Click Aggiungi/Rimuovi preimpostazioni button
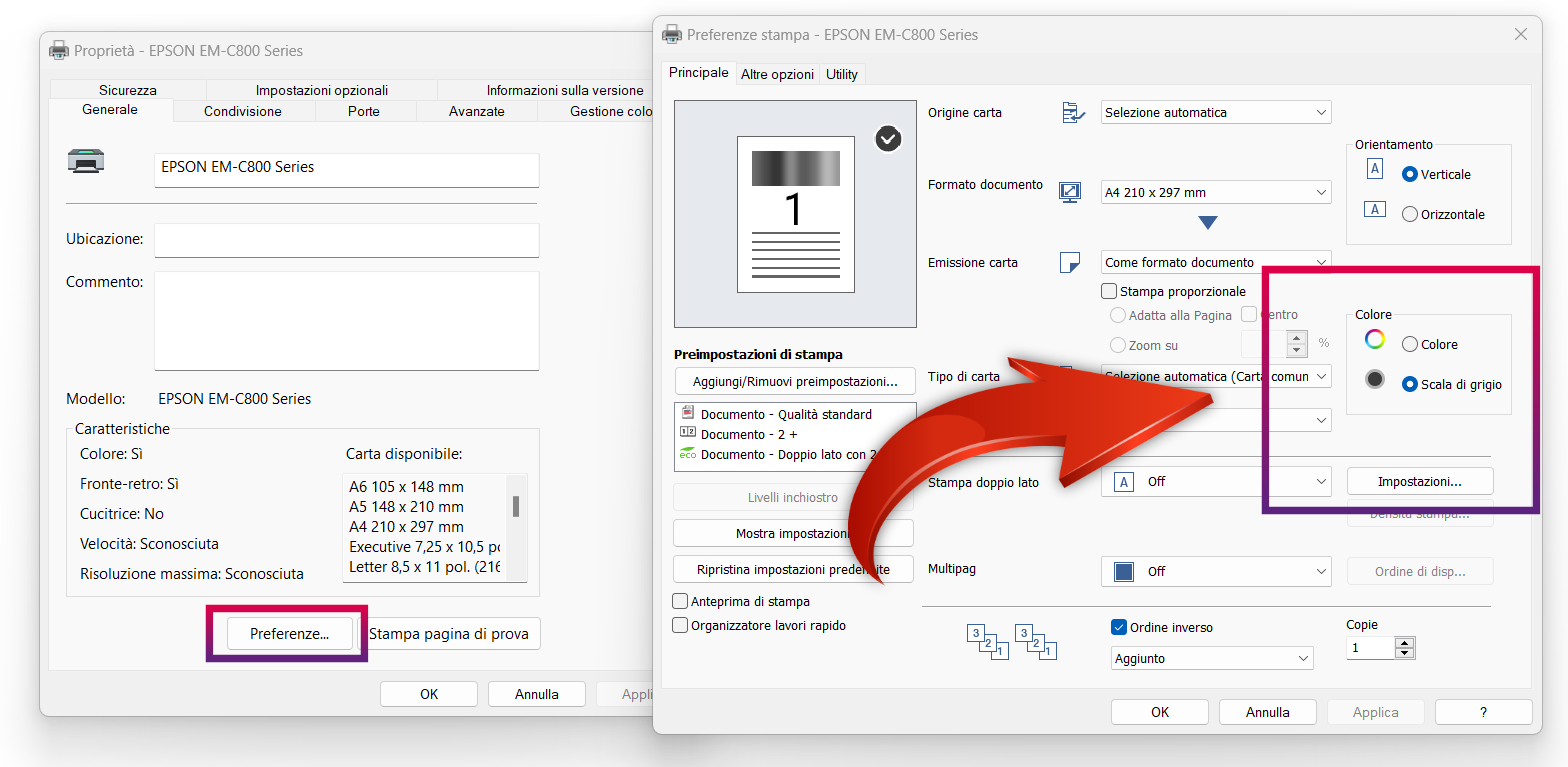The image size is (1568, 767). click(x=794, y=381)
